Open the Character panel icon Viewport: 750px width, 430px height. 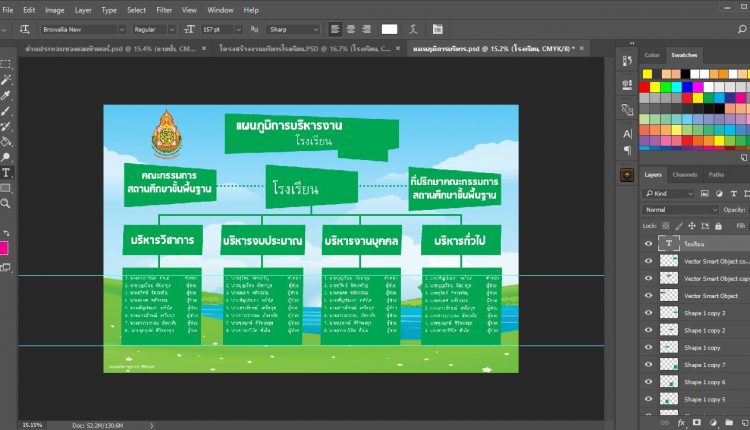pyautogui.click(x=627, y=133)
